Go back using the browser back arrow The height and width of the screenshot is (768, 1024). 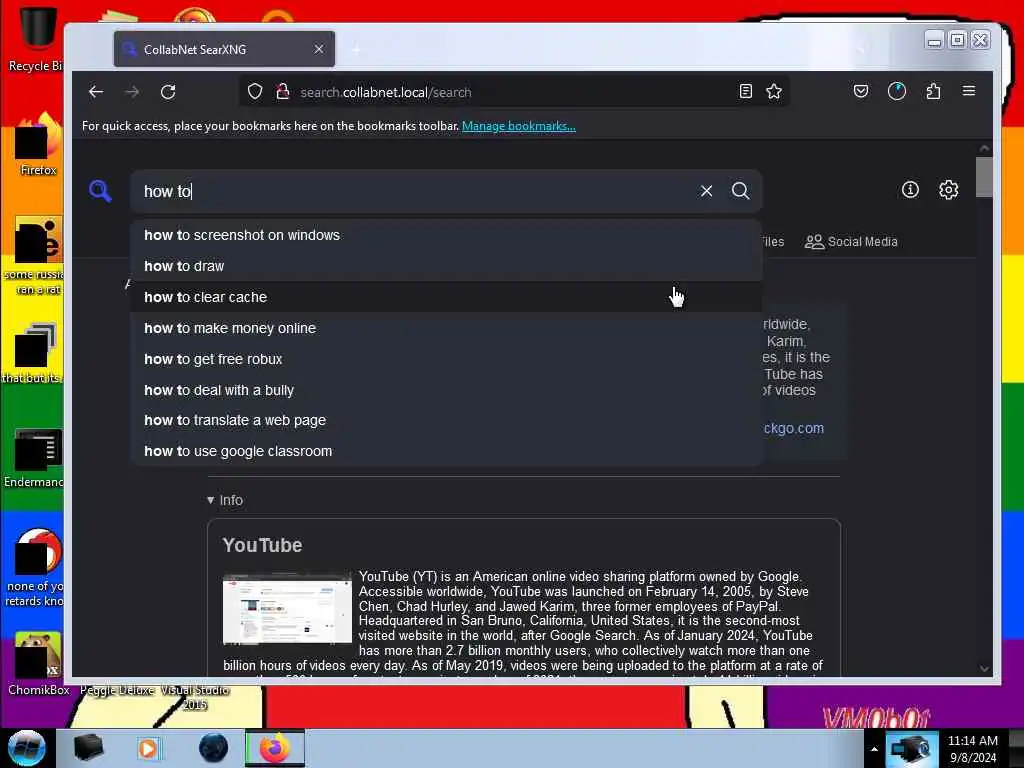96,92
